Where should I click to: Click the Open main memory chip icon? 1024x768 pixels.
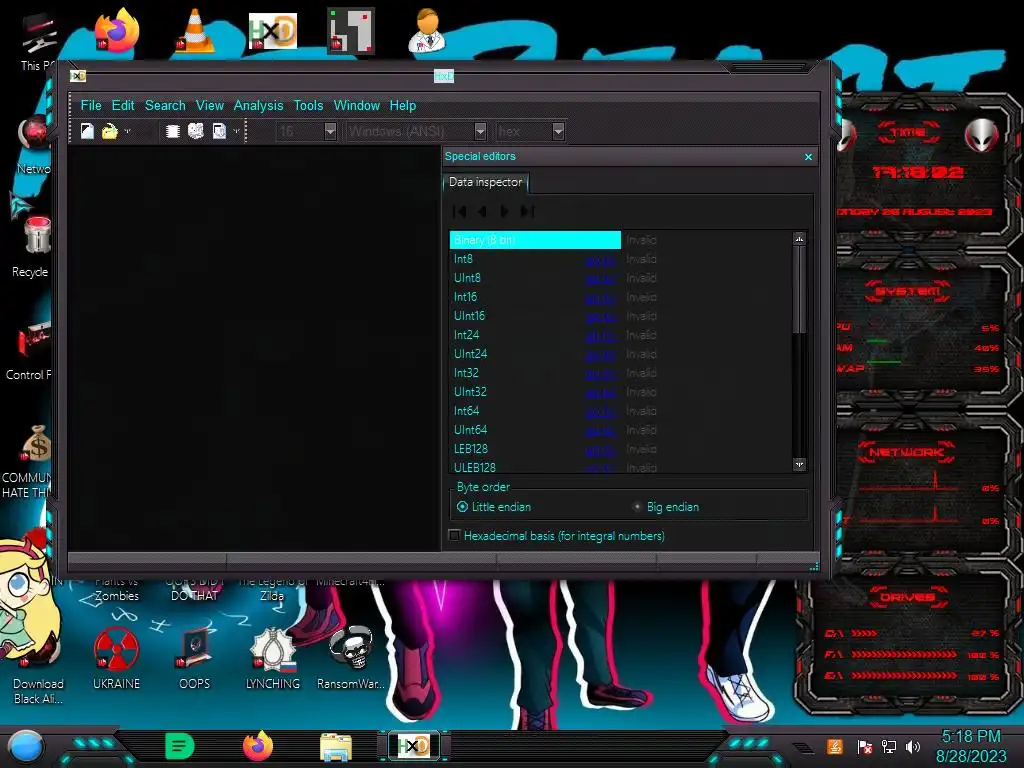172,131
